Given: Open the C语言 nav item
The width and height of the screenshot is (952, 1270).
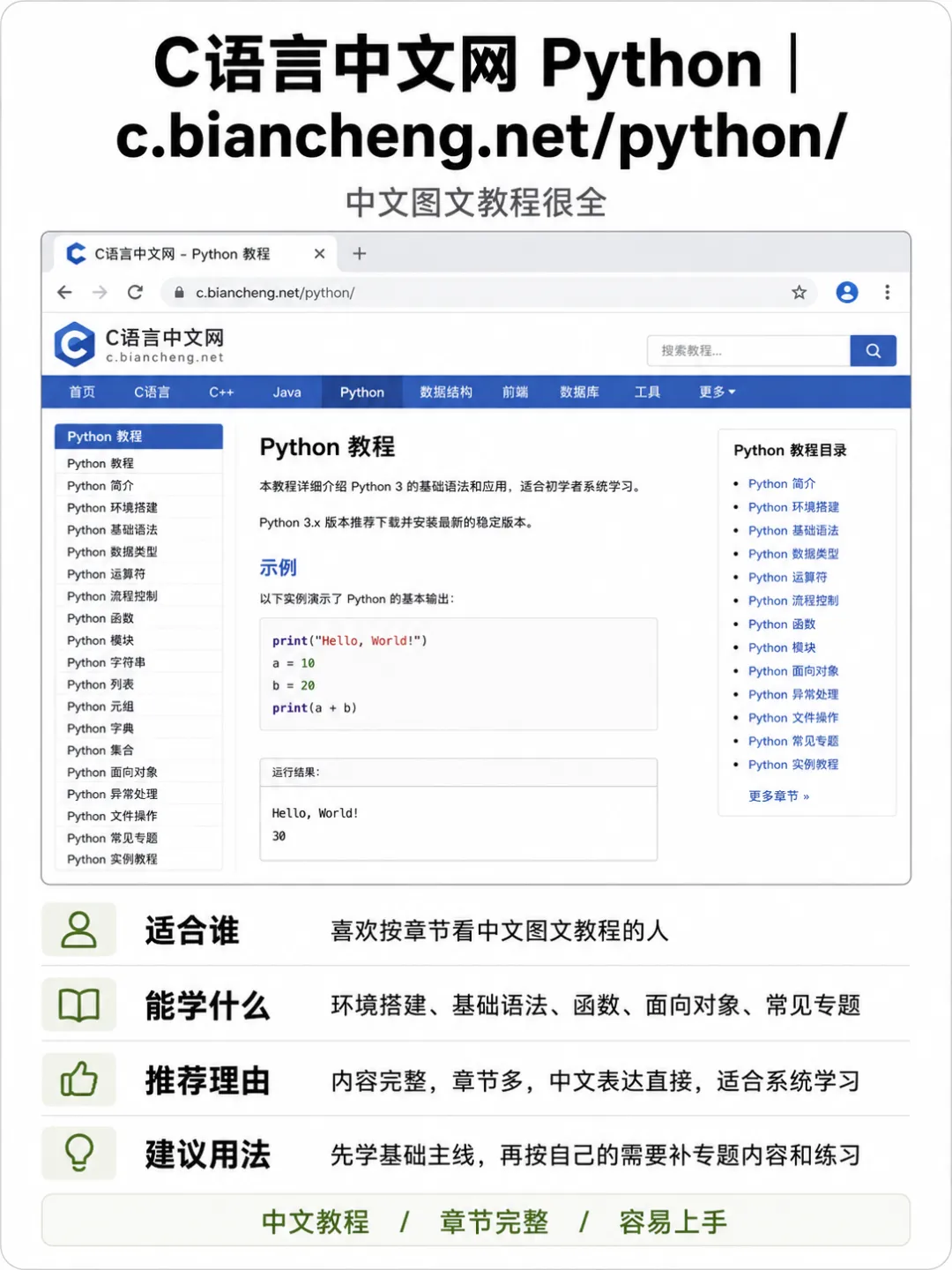Looking at the screenshot, I should [x=152, y=392].
